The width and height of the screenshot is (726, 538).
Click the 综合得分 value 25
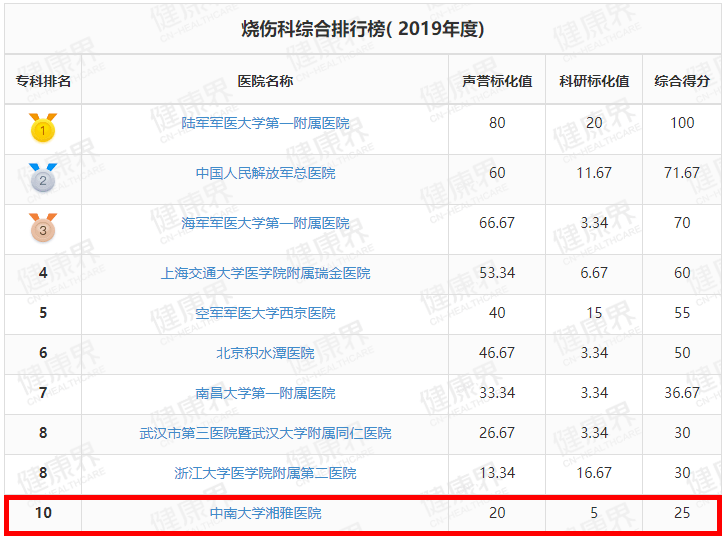(x=682, y=513)
